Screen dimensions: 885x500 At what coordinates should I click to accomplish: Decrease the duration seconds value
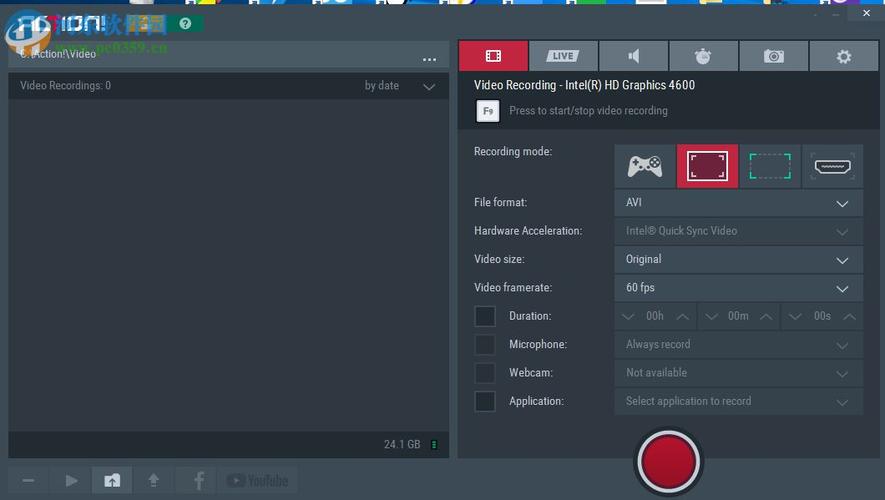pos(795,317)
